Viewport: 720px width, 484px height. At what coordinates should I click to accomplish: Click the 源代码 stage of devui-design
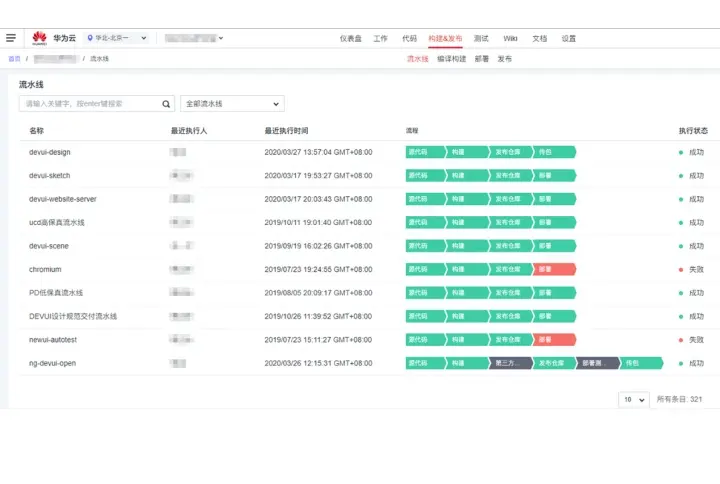[425, 152]
